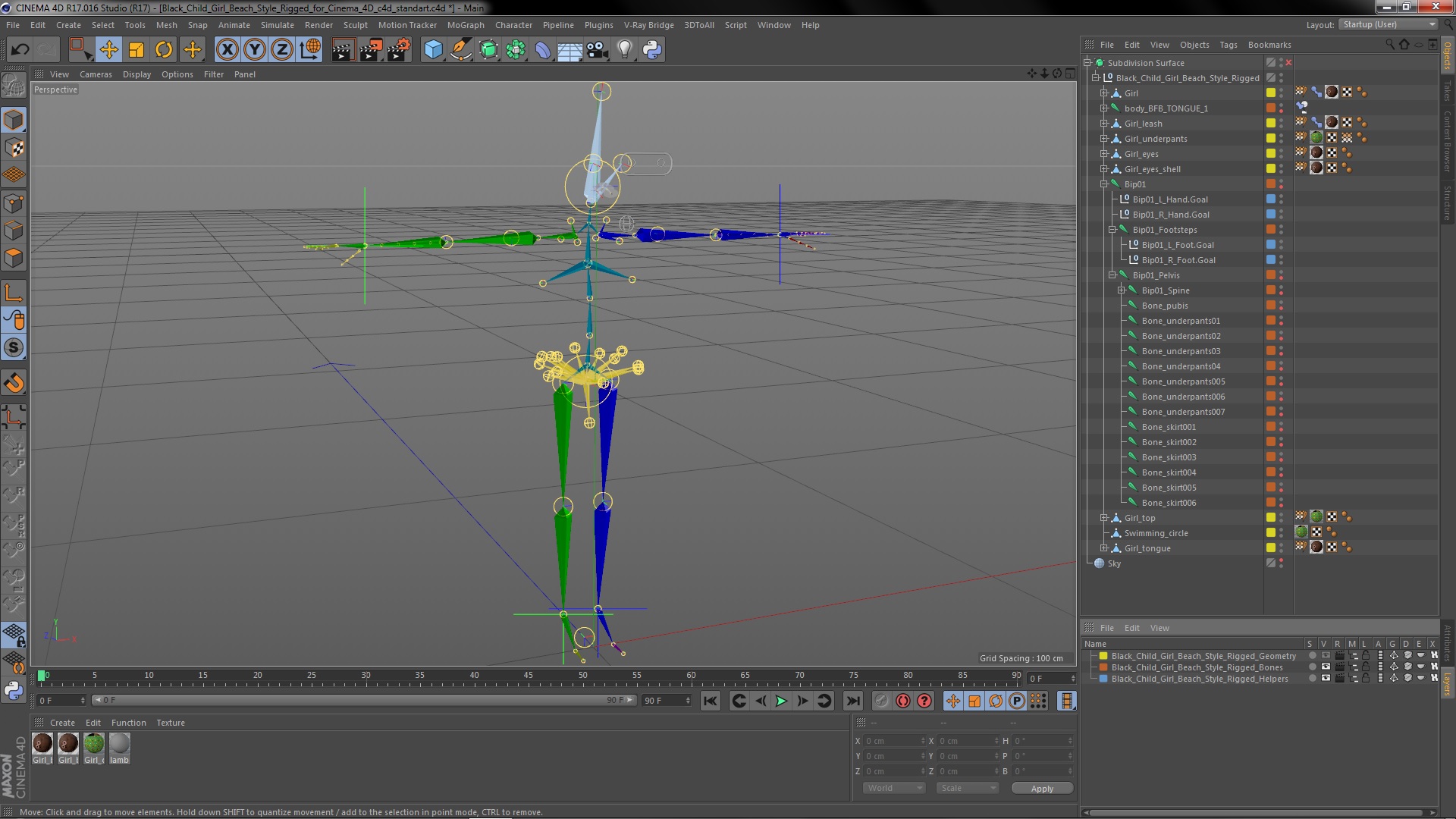Open the Layers side tab
The height and width of the screenshot is (819, 1456).
coord(1447,684)
